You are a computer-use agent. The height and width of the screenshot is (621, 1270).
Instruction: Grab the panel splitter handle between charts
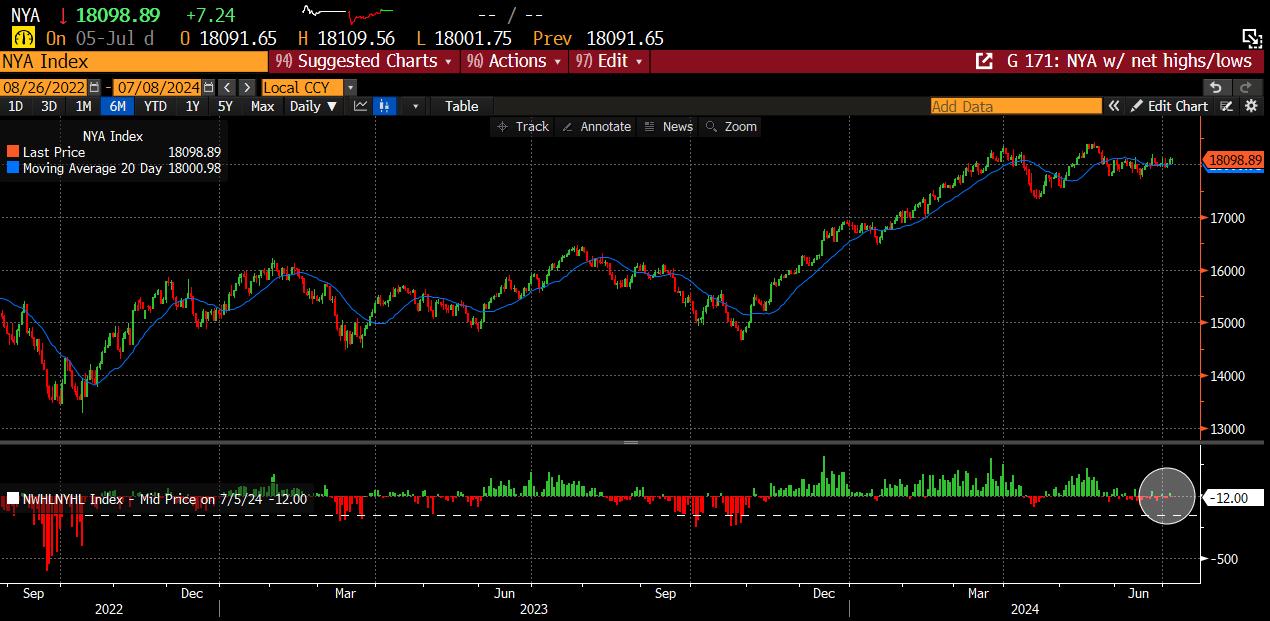631,442
